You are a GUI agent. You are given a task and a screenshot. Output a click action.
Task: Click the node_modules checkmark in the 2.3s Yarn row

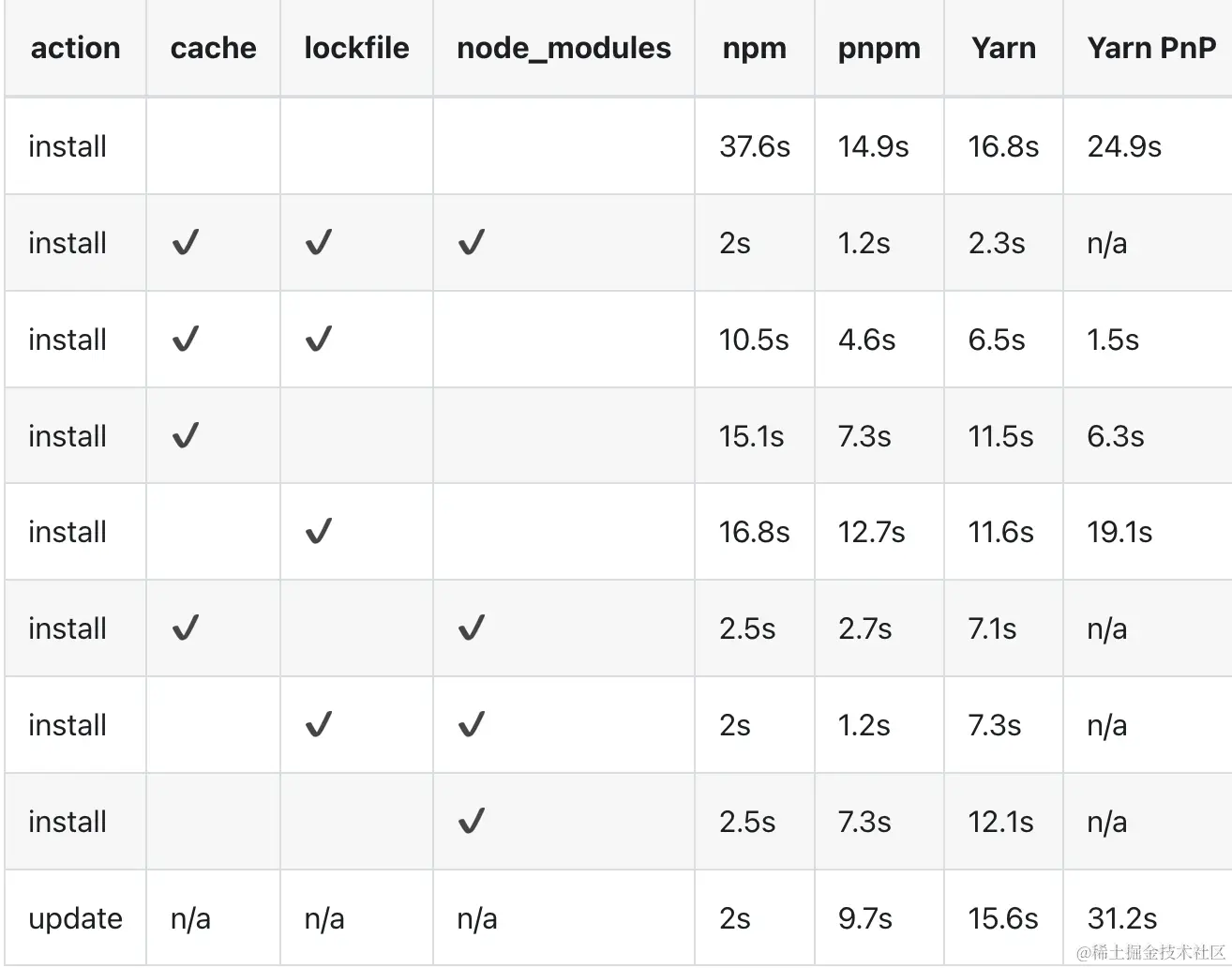471,244
